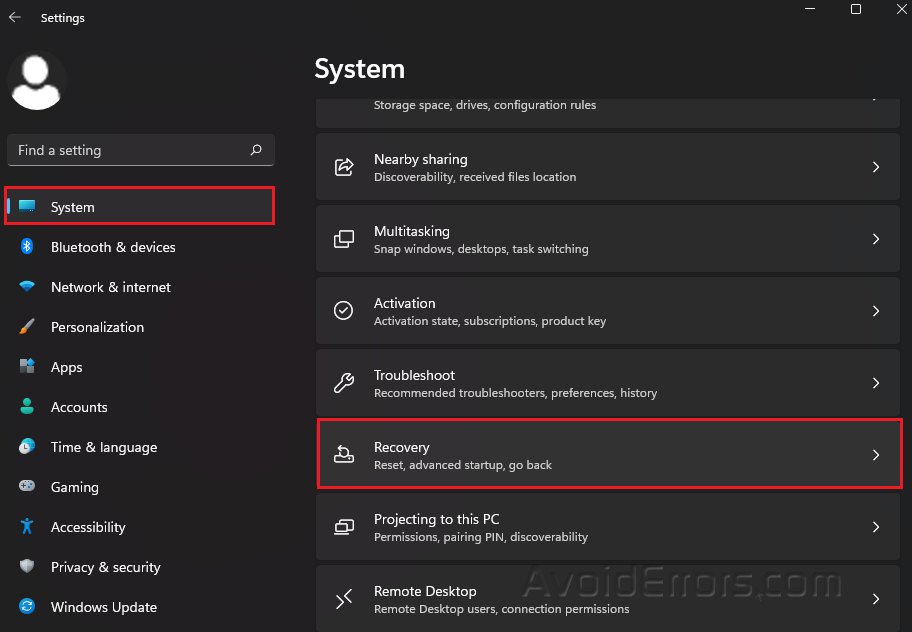Click the Bluetooth icon in the sidebar
Image resolution: width=912 pixels, height=632 pixels.
[x=28, y=247]
